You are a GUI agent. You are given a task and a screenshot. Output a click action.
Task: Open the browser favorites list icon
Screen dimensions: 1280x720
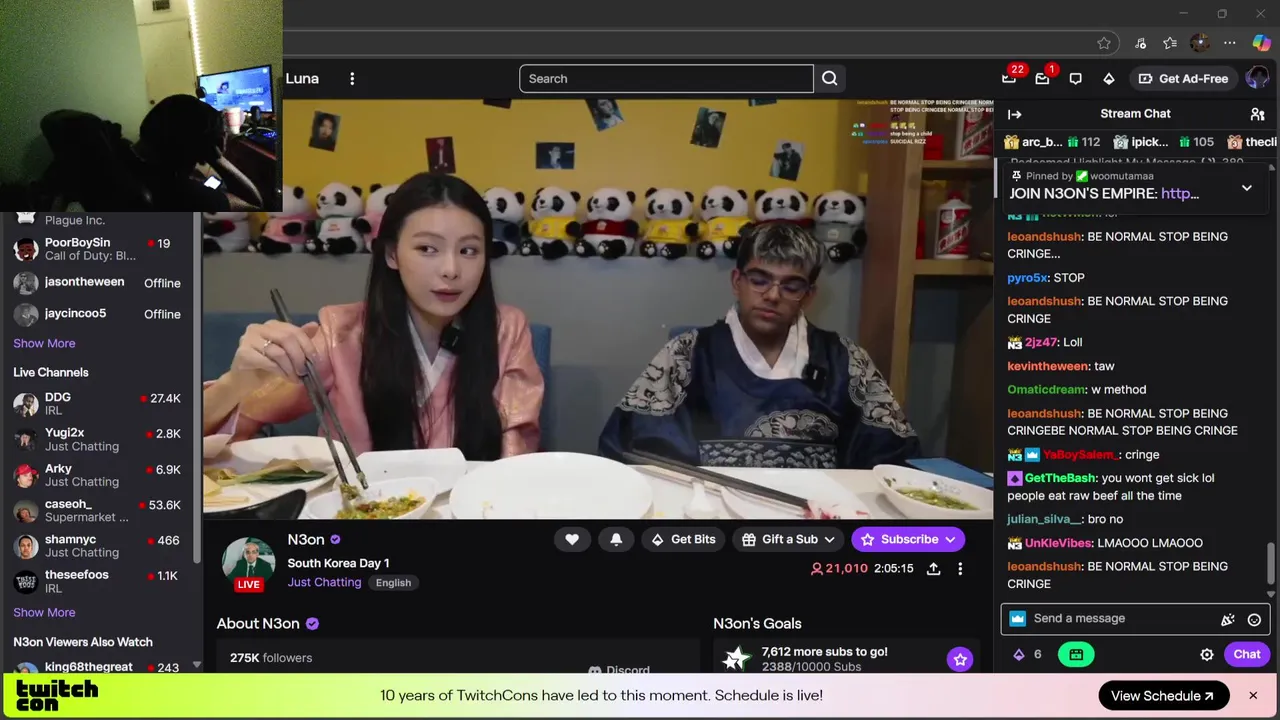(1170, 43)
